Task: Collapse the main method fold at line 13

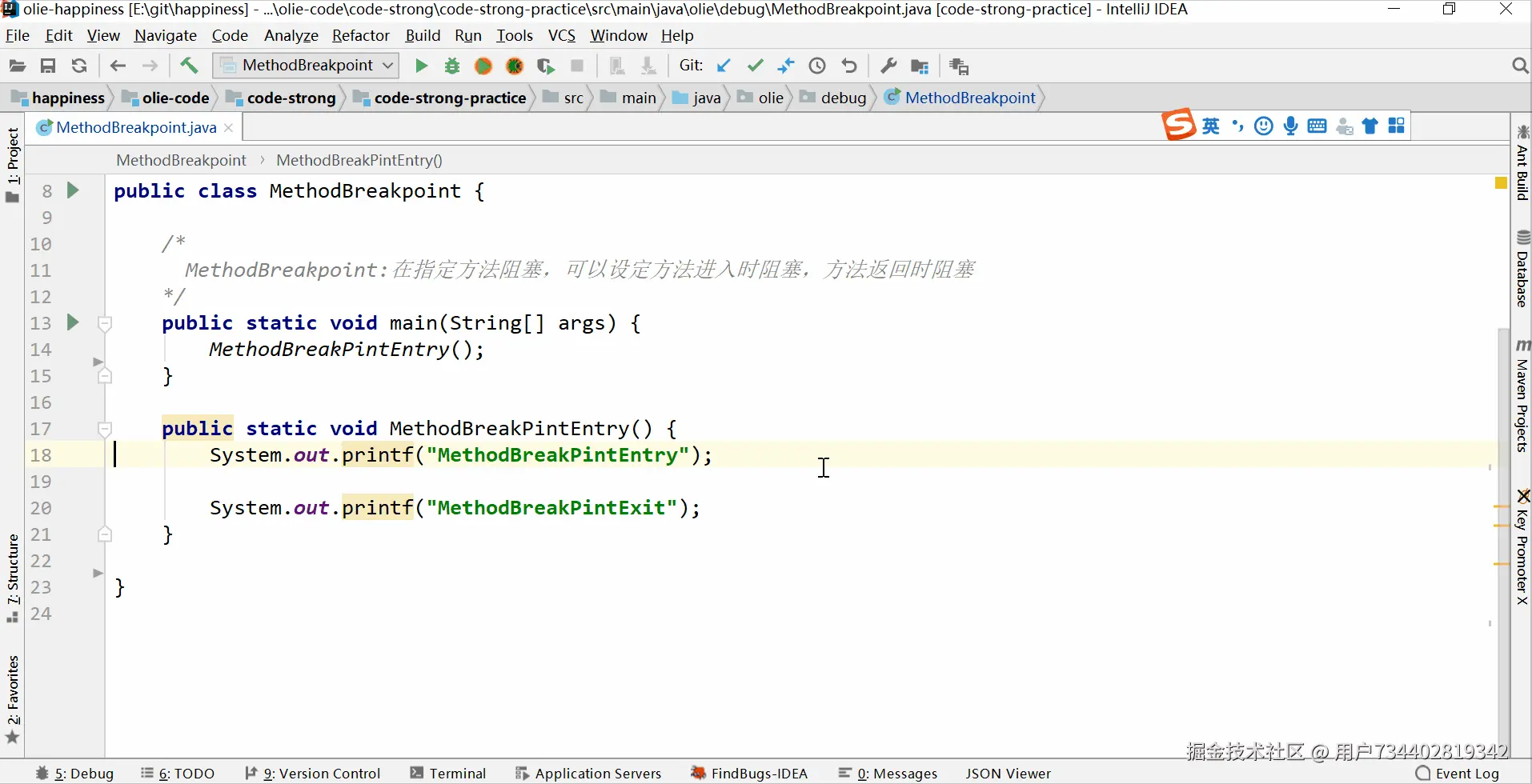Action: pos(105,323)
